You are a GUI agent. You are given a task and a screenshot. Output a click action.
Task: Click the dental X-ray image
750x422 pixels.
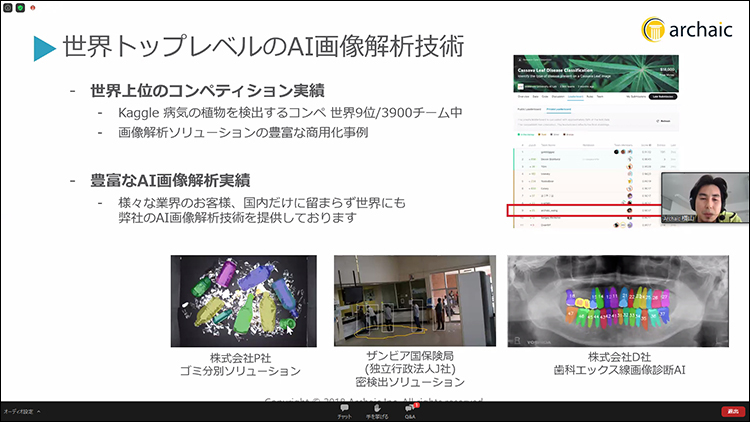618,301
